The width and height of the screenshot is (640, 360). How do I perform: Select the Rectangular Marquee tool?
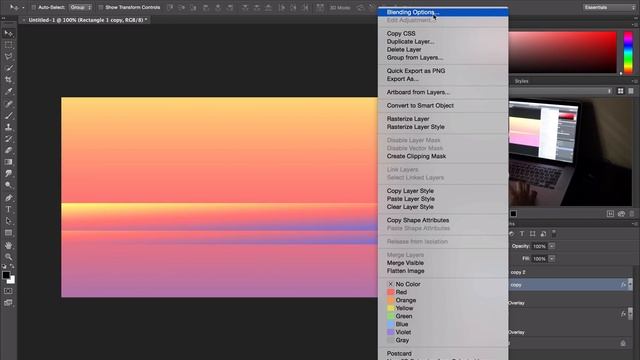point(9,45)
